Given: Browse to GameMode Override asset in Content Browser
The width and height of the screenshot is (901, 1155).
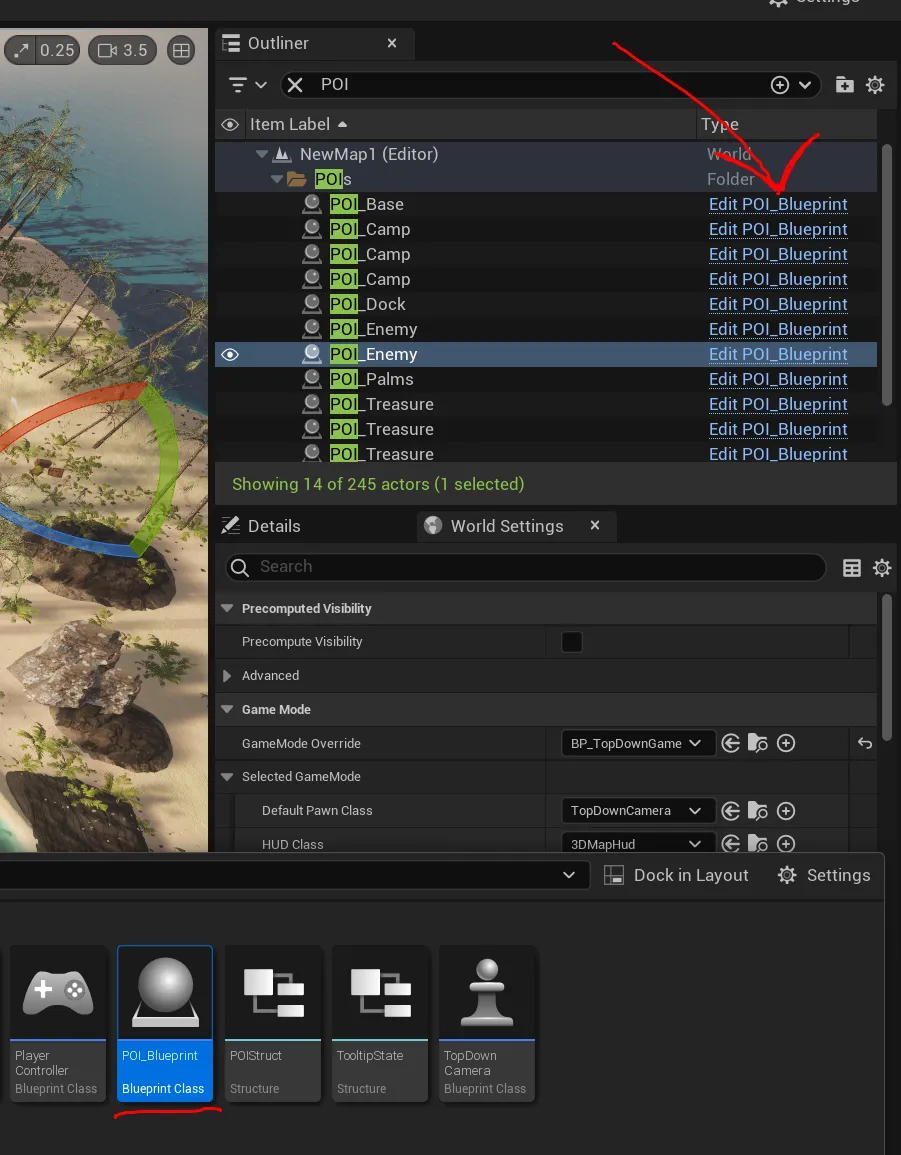Looking at the screenshot, I should click(x=758, y=743).
